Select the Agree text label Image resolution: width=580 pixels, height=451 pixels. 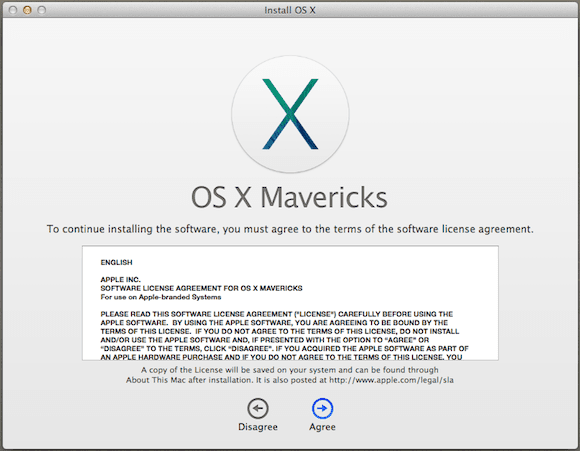[322, 427]
